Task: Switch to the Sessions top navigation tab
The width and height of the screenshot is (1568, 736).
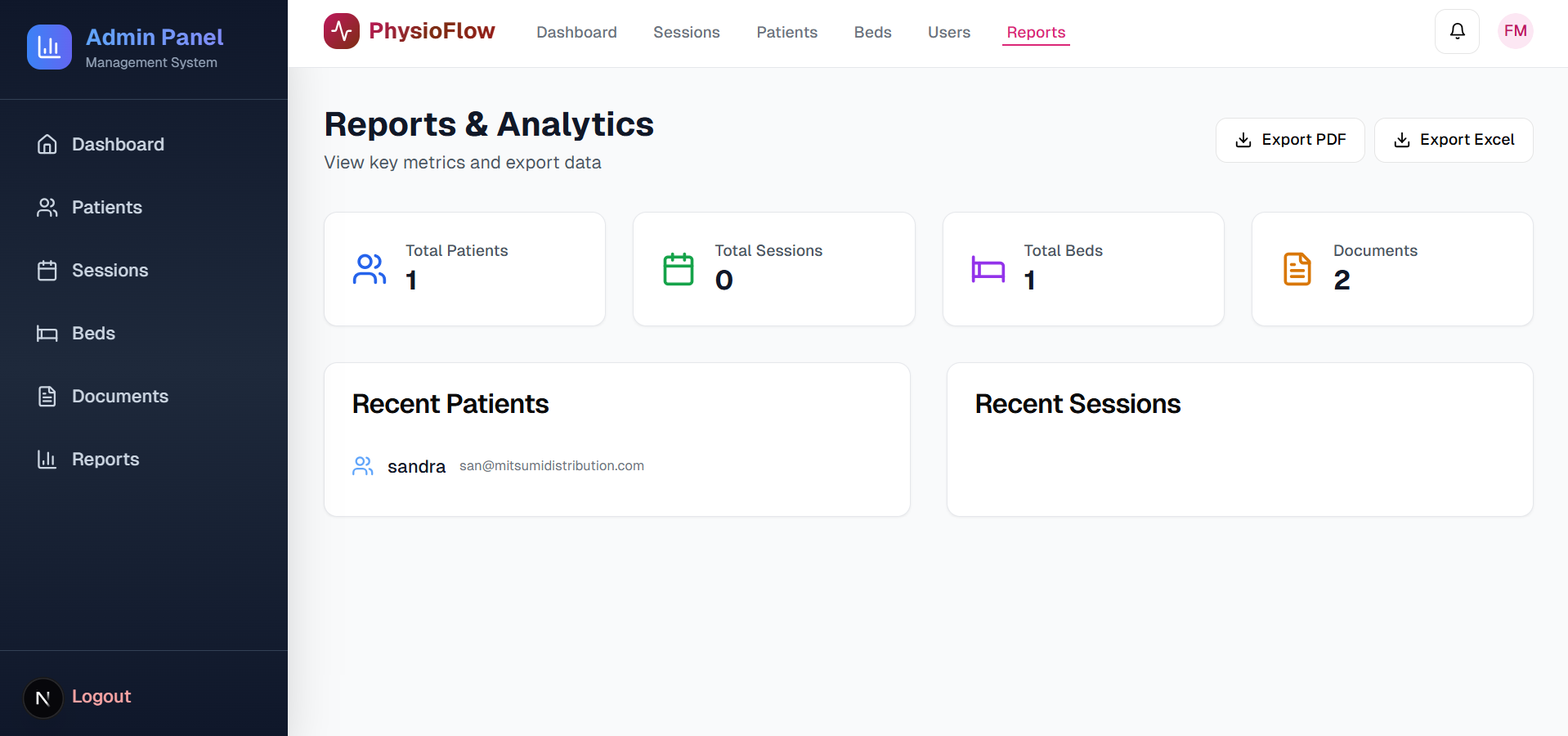Action: coord(687,32)
